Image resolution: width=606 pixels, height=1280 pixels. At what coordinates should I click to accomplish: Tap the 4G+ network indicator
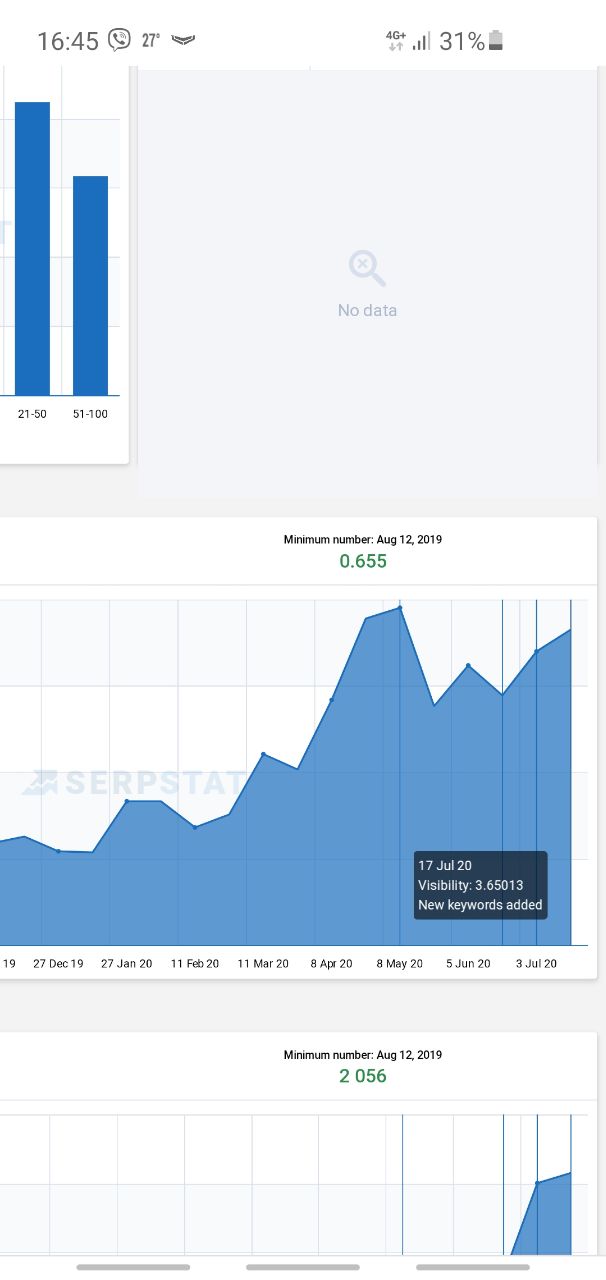[x=396, y=41]
